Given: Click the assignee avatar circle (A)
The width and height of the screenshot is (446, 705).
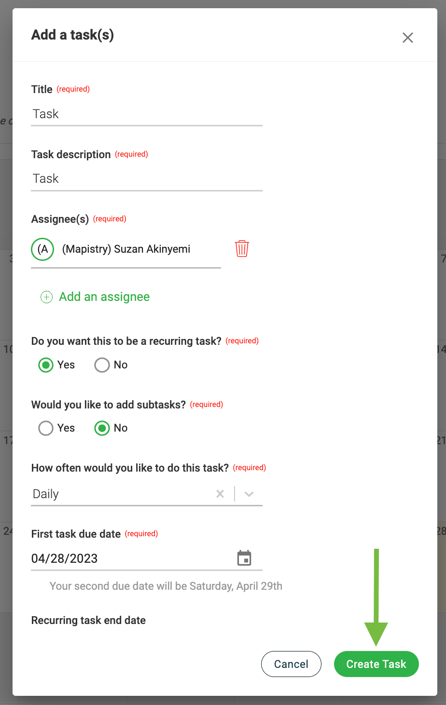Looking at the screenshot, I should pyautogui.click(x=43, y=249).
